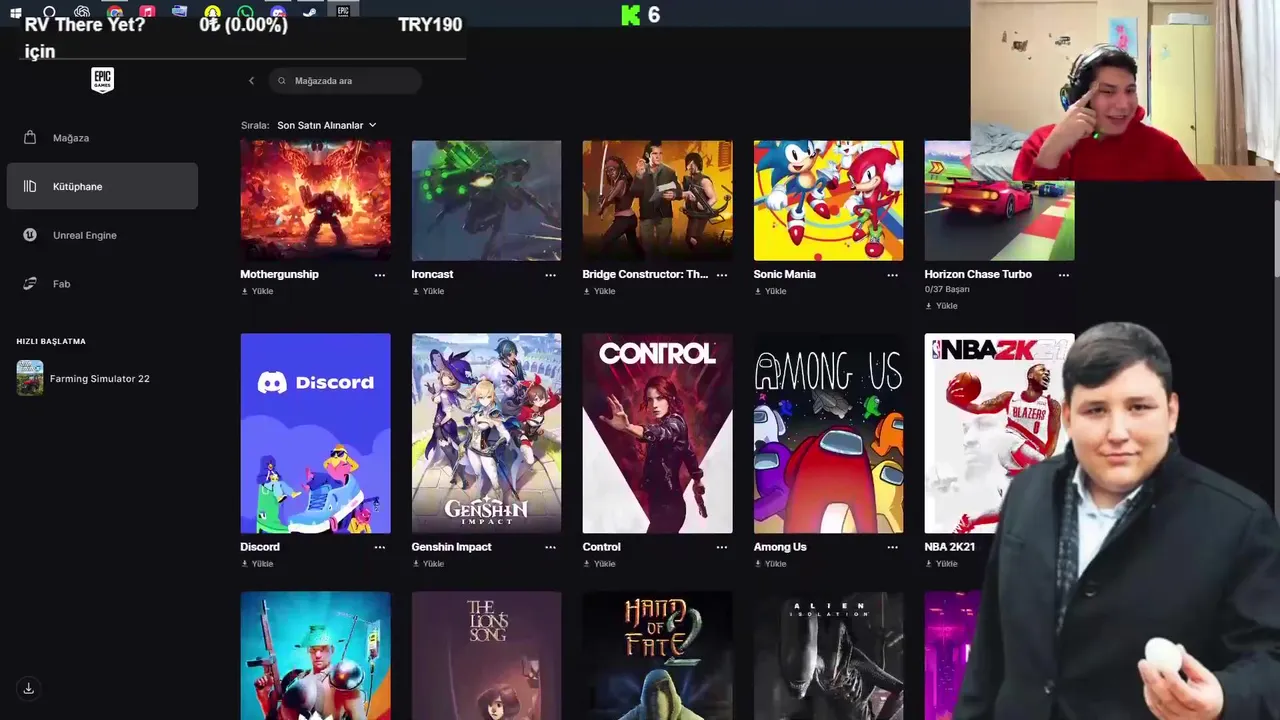Click the Sonic Mania title text

pos(784,274)
